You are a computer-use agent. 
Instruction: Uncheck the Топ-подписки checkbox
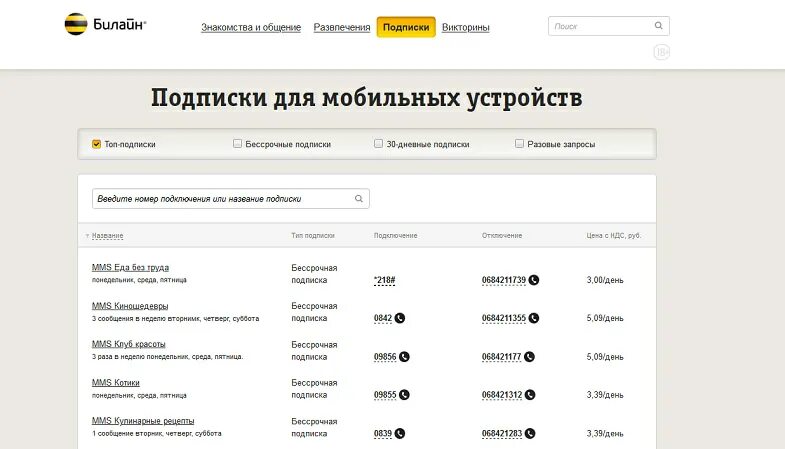pos(96,144)
